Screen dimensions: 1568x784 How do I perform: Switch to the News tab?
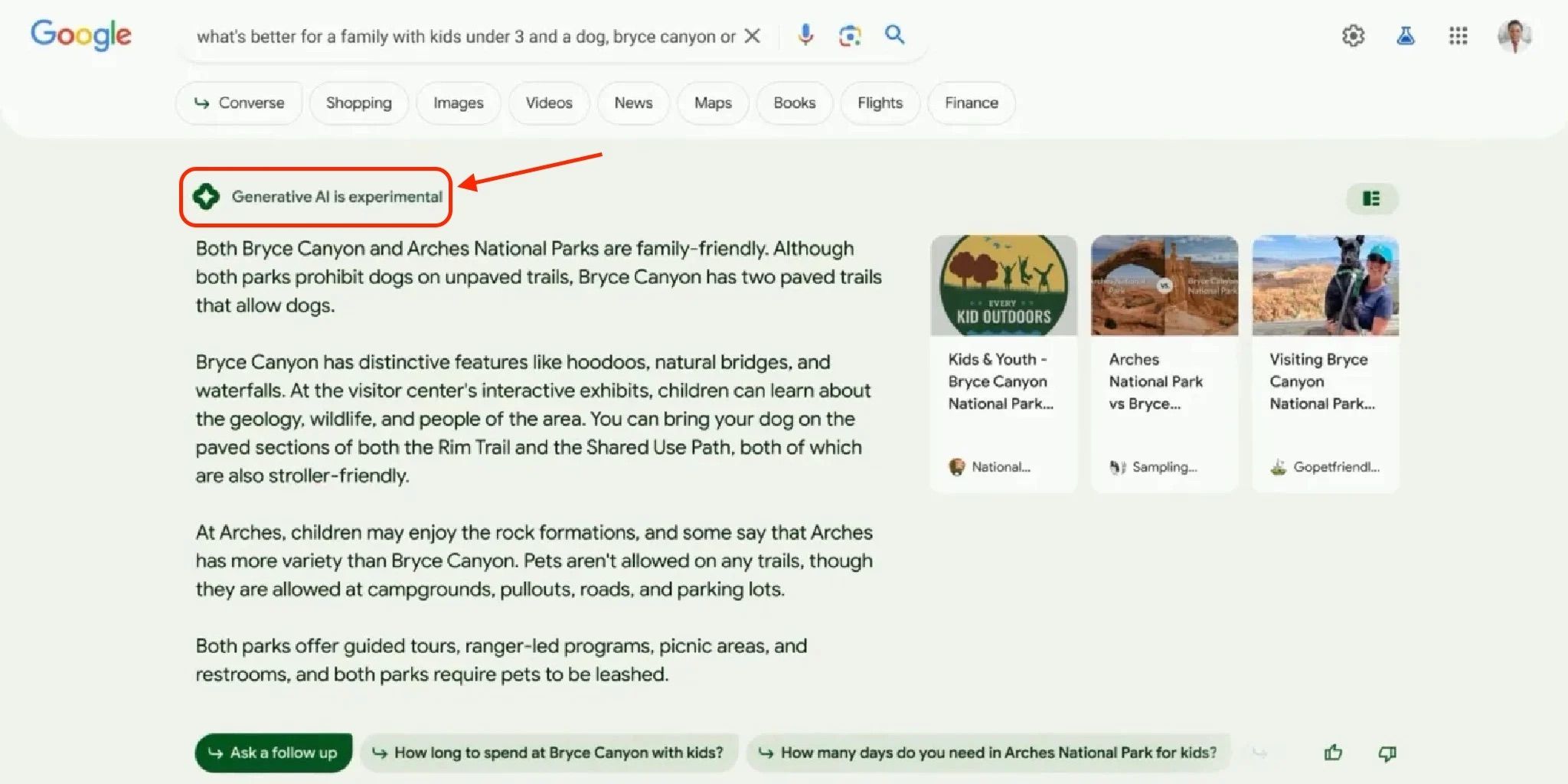[633, 103]
